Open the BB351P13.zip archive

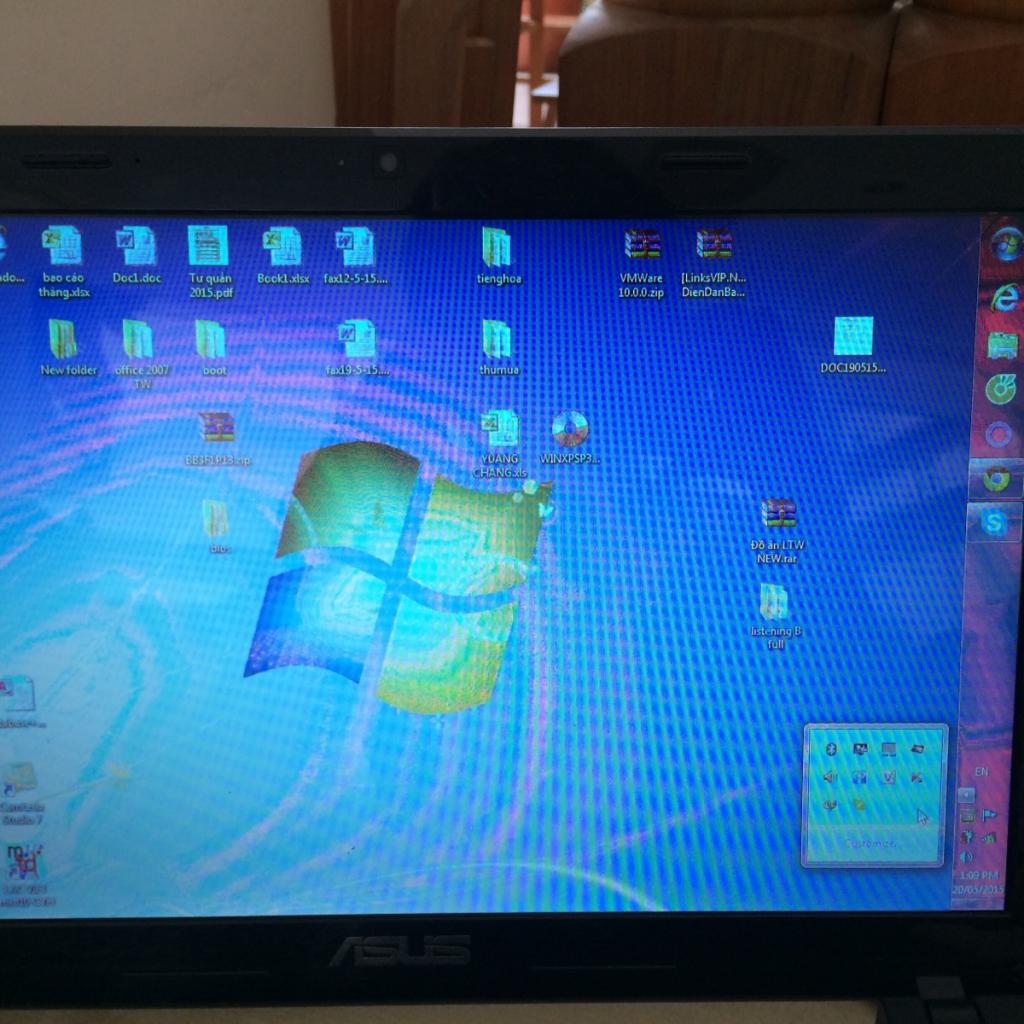point(217,438)
